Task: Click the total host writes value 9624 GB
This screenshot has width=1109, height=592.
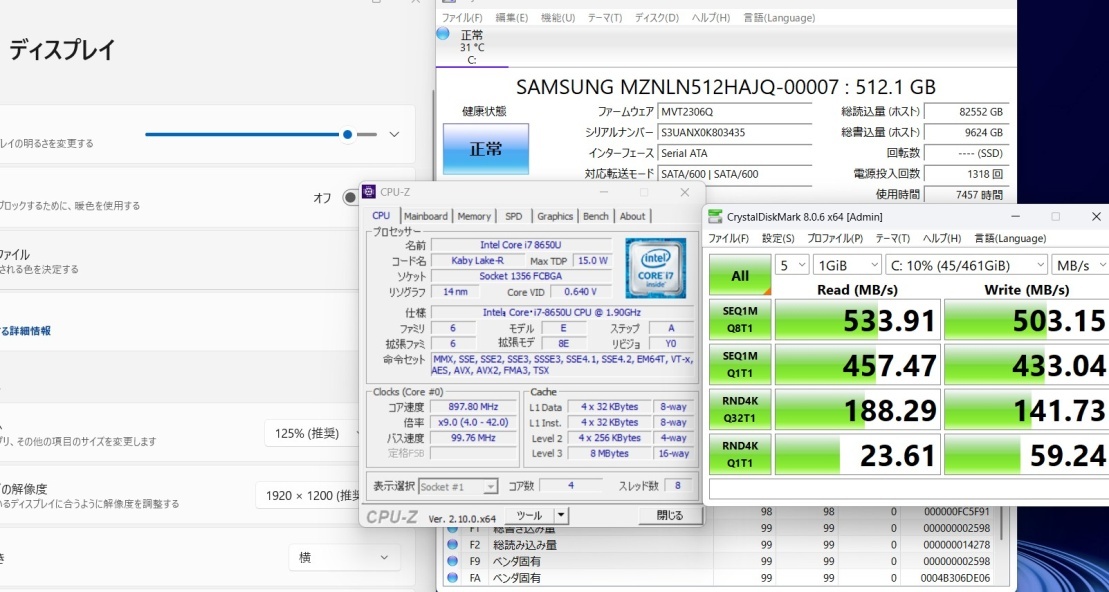Action: pyautogui.click(x=966, y=132)
